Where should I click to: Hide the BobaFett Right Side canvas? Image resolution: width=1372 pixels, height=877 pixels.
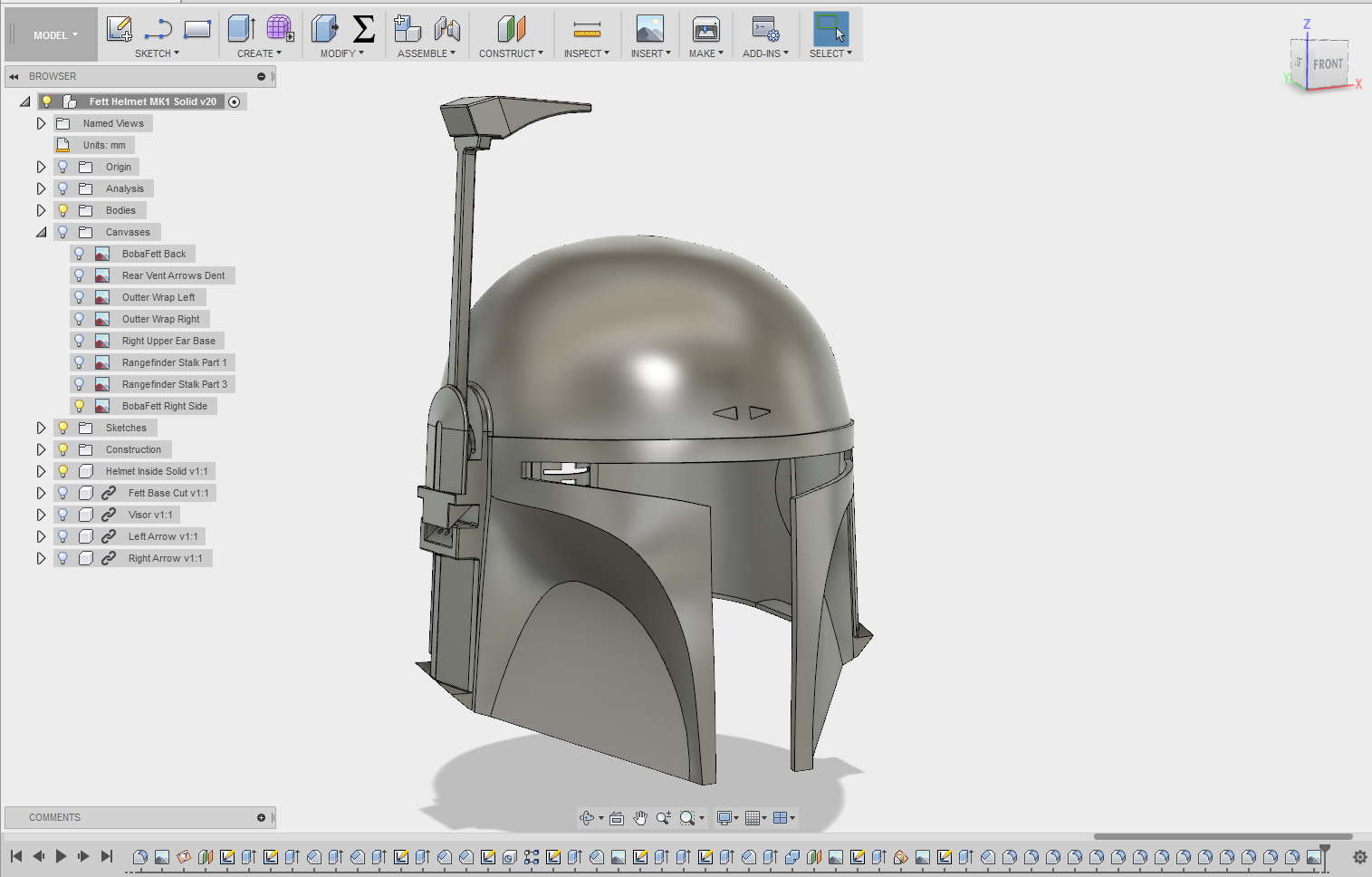tap(80, 406)
